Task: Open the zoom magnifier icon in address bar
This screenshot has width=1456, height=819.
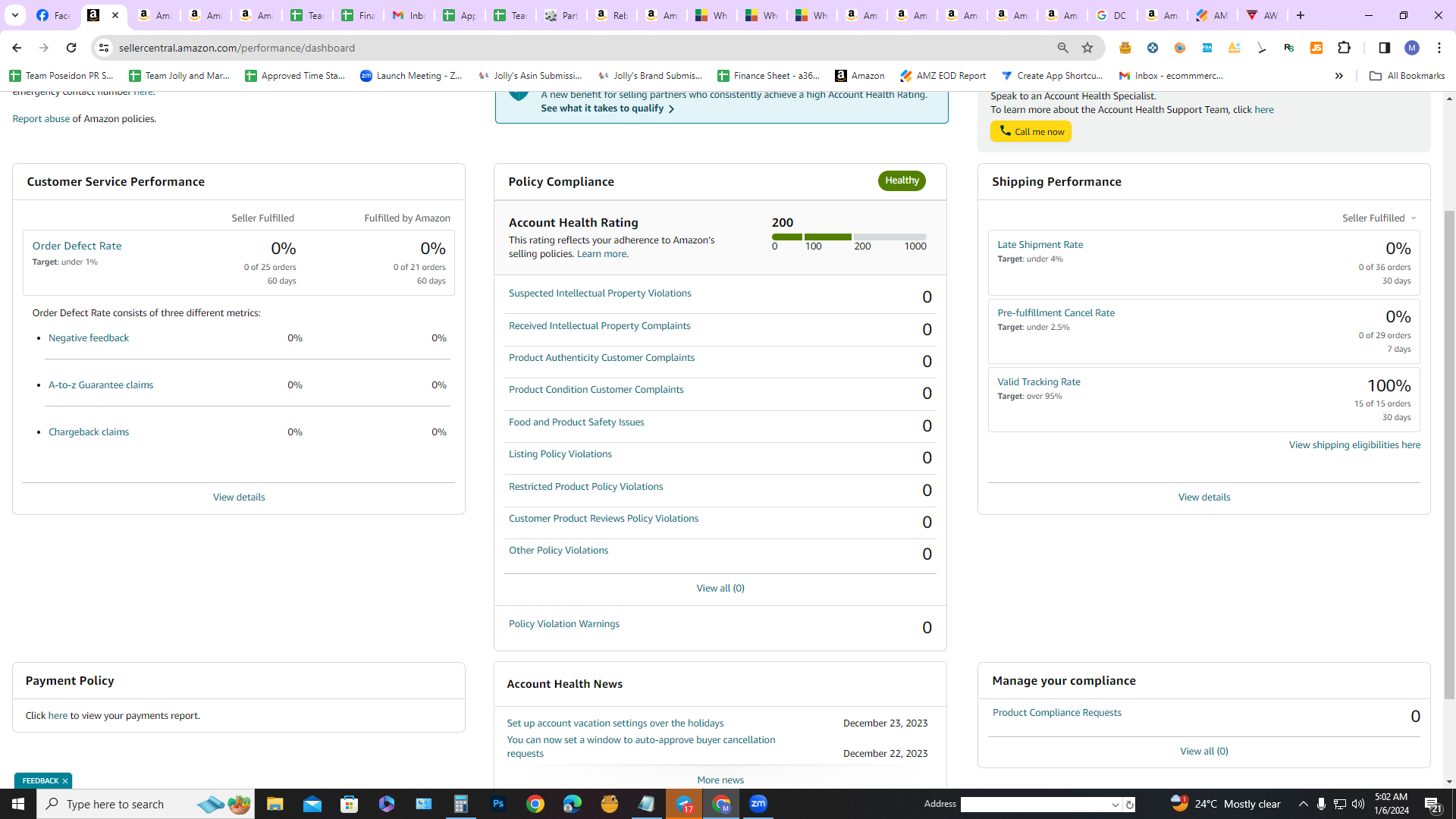Action: pos(1063,48)
